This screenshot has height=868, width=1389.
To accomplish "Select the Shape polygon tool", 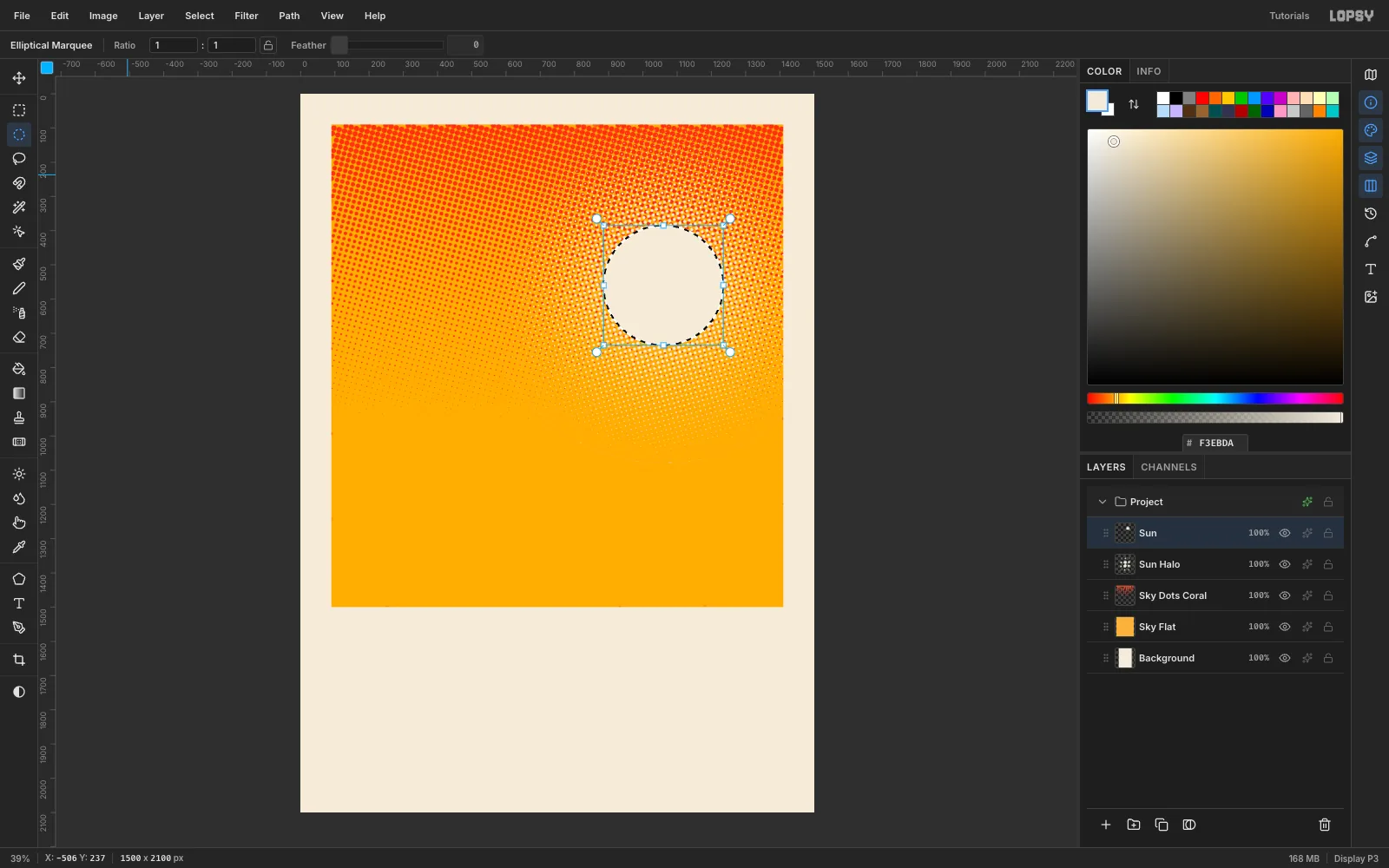I will point(19,579).
